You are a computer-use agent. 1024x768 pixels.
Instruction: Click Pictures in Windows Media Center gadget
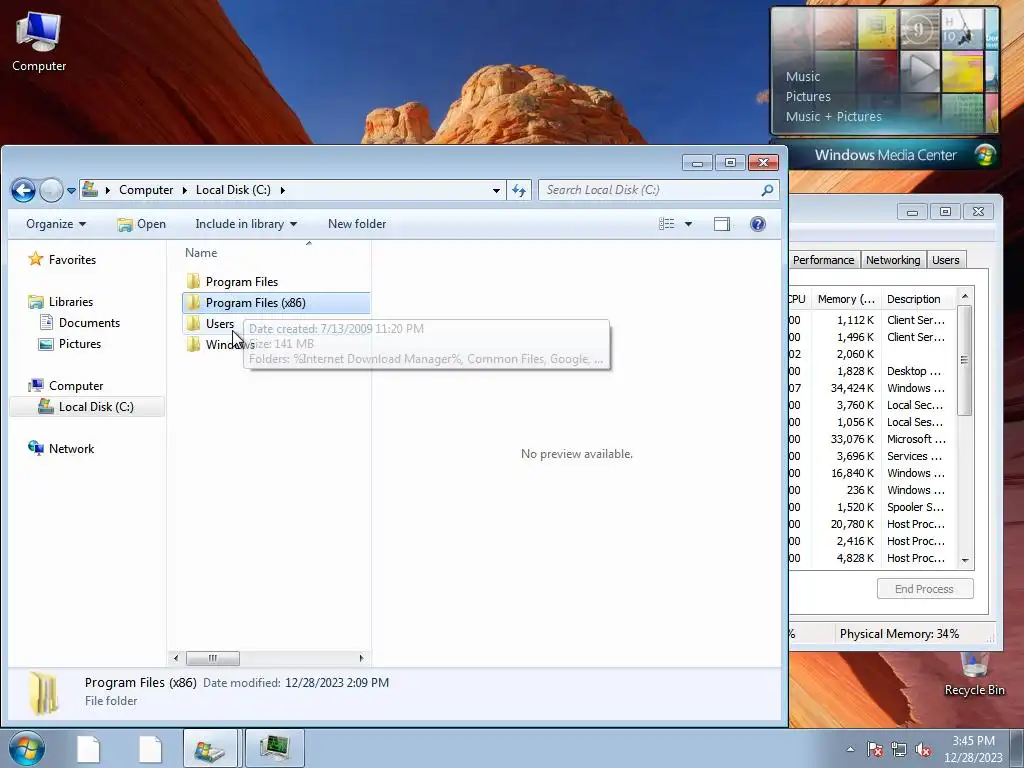[808, 97]
